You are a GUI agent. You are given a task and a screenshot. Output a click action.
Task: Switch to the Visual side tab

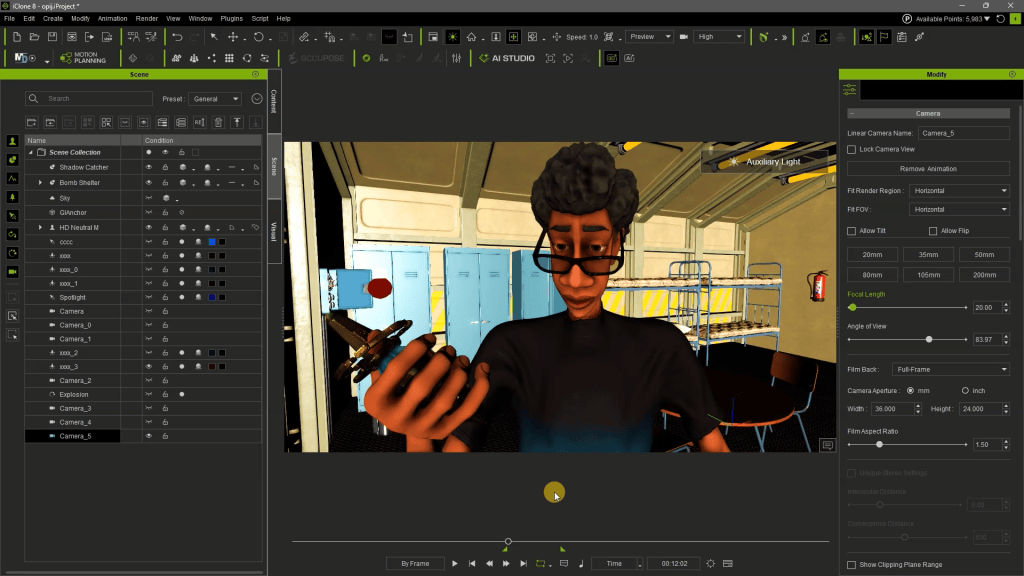(274, 232)
